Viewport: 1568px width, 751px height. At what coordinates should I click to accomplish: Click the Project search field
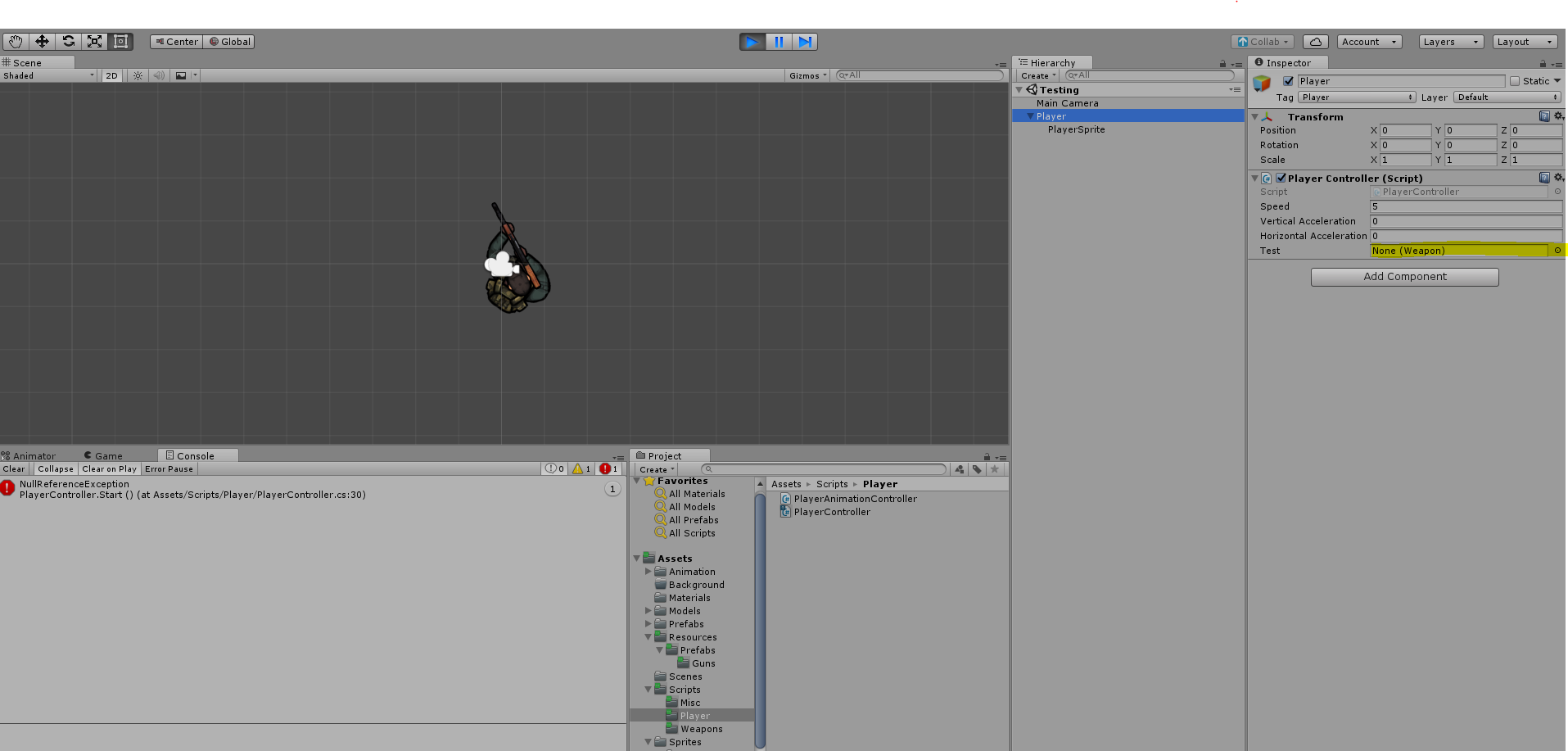(824, 470)
